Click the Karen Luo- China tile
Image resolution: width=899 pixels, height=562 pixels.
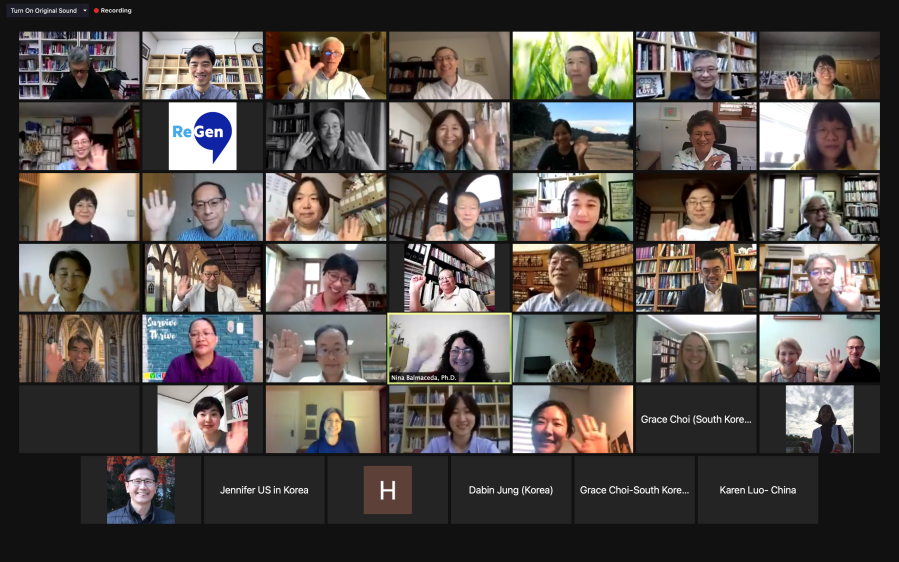pos(757,490)
